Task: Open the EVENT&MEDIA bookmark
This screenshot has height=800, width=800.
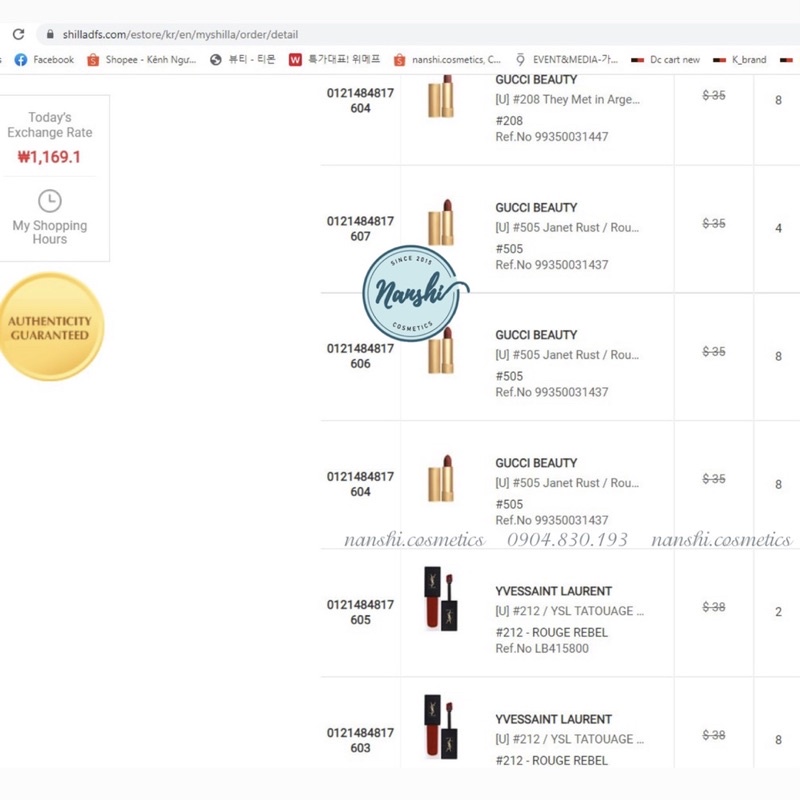Action: point(566,60)
